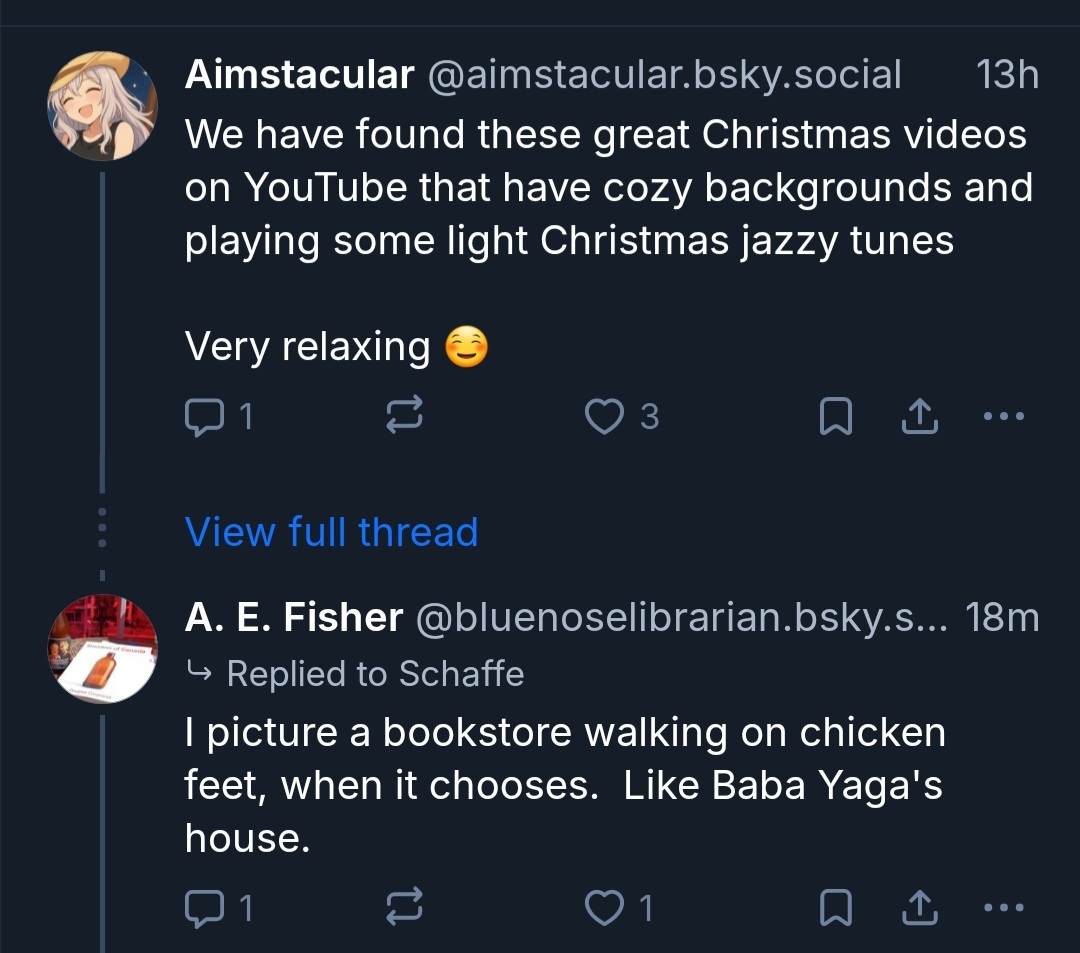Share Aimstacular's Christmas videos post

pyautogui.click(x=920, y=417)
